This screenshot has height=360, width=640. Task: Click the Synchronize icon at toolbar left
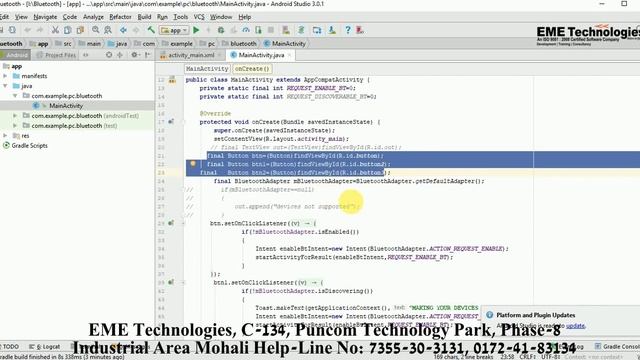click(x=13, y=30)
